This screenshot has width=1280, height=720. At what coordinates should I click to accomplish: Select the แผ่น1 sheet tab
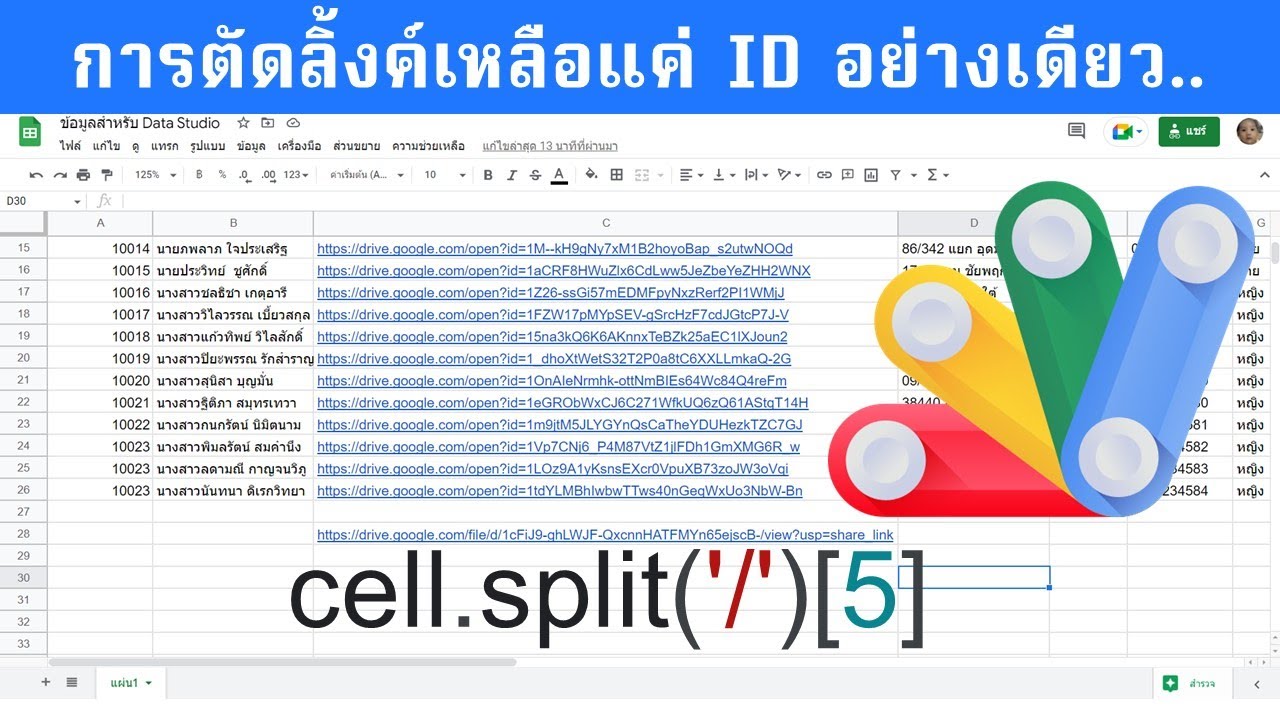pos(131,682)
